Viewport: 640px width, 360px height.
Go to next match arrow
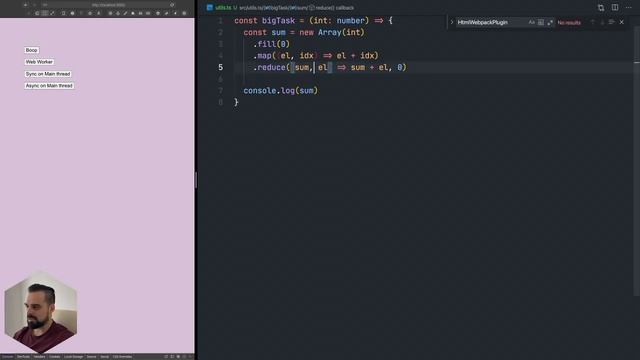click(602, 22)
